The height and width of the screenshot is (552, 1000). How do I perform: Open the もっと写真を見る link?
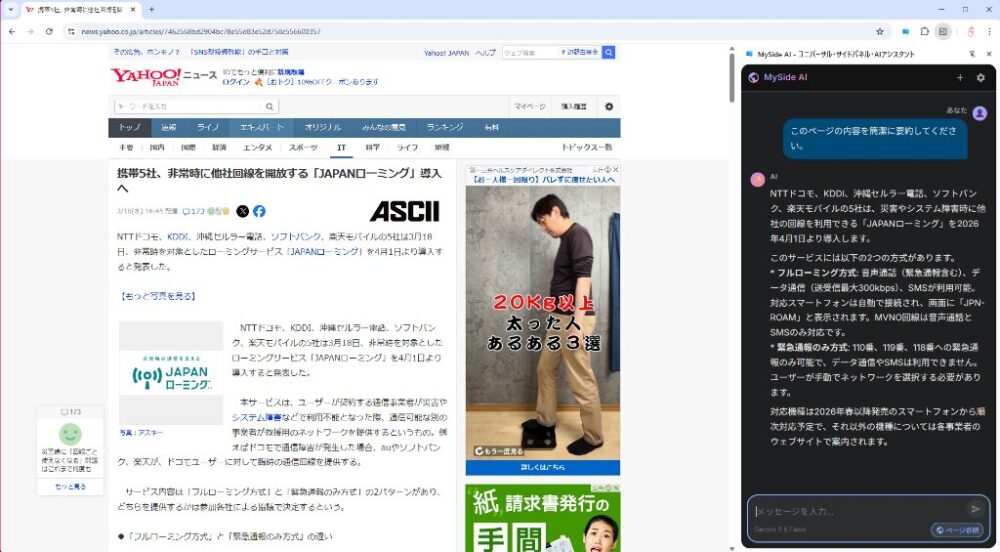(157, 296)
